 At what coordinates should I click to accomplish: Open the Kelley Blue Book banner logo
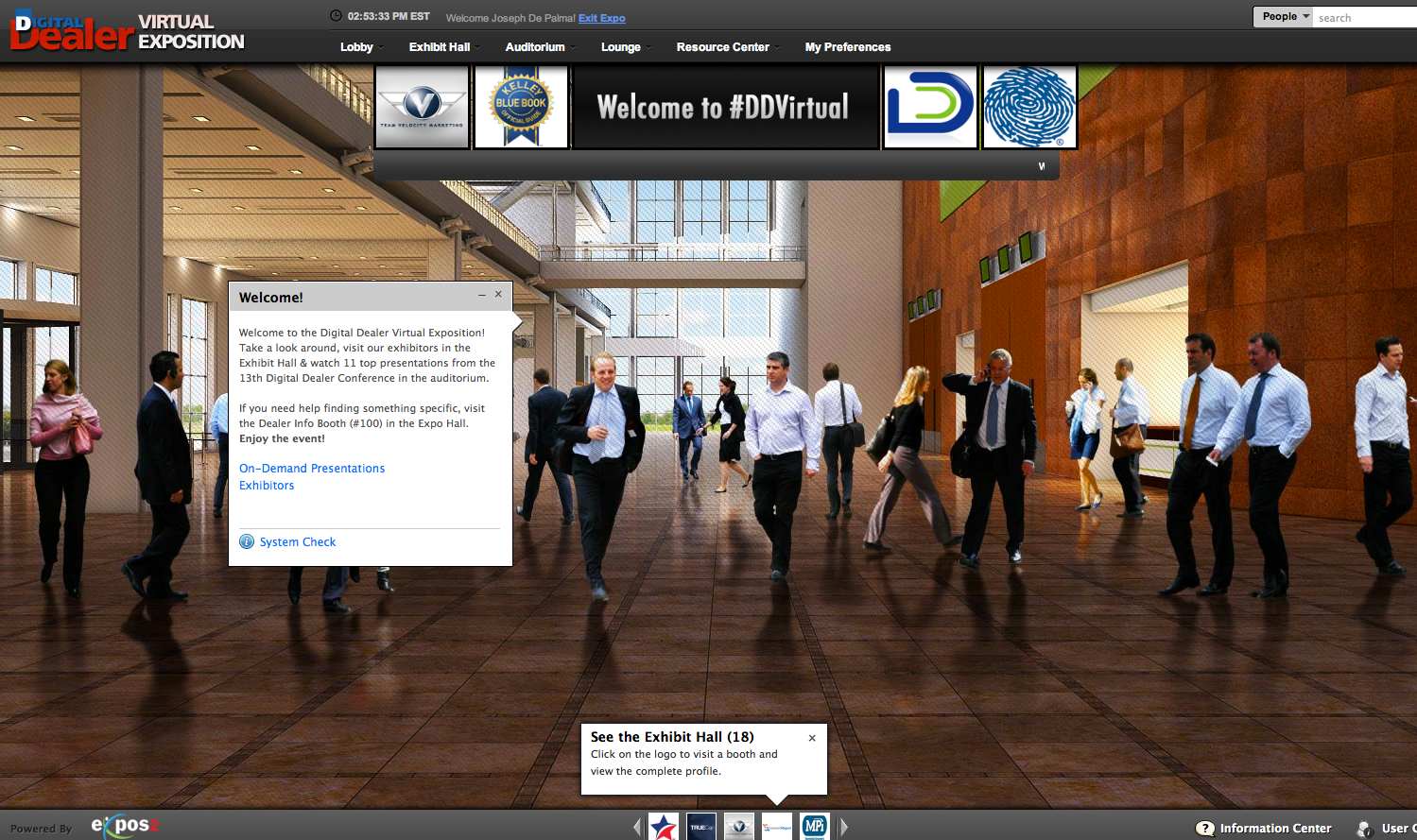point(521,107)
